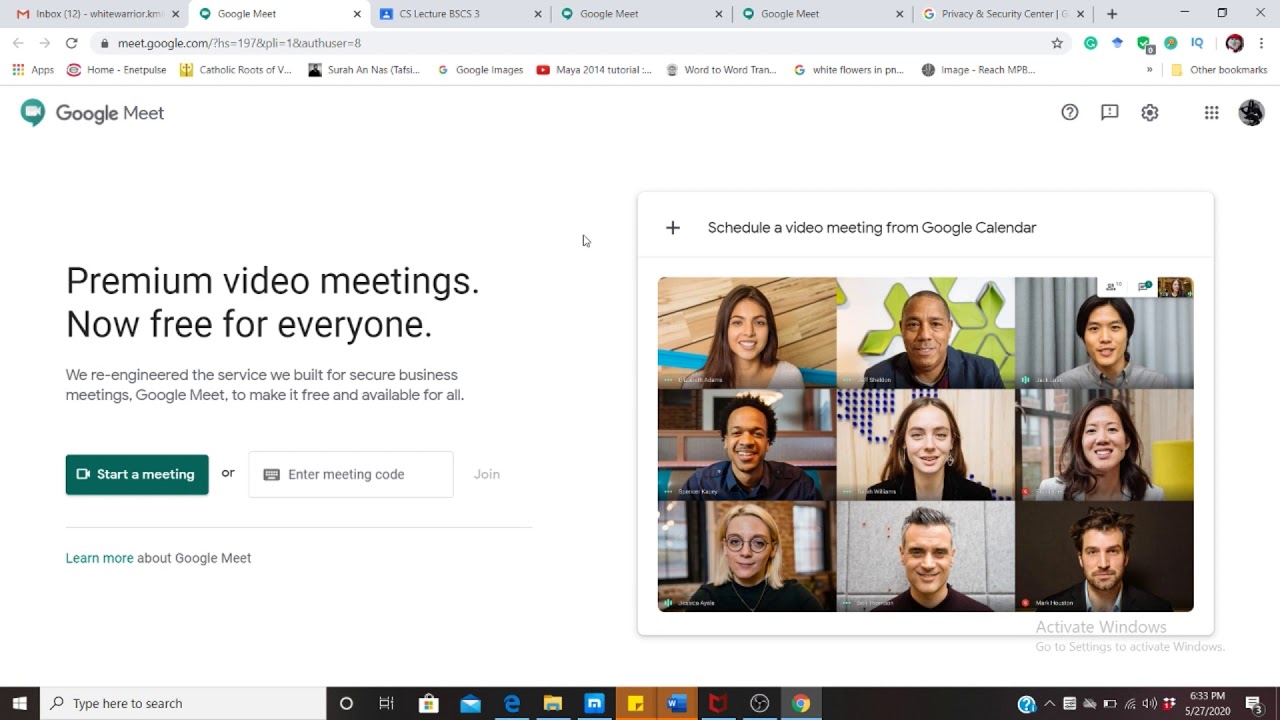Open the Surah An Nas bookmark
The width and height of the screenshot is (1280, 720).
tap(364, 70)
